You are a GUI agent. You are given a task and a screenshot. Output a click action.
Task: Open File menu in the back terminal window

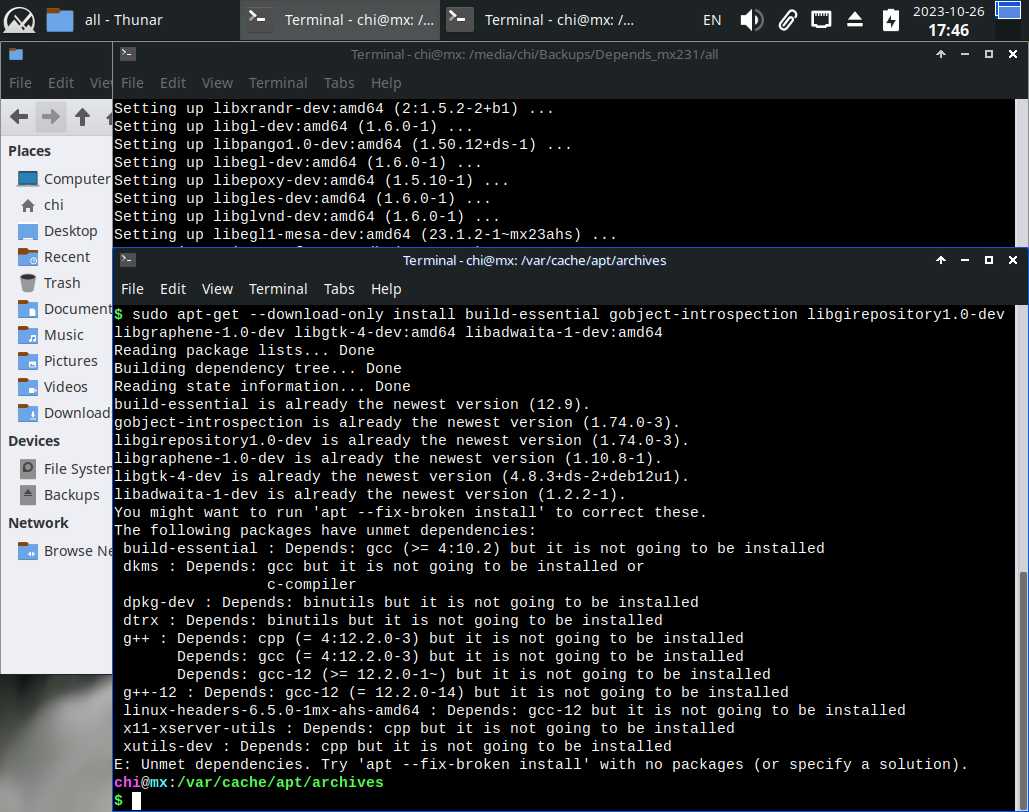(x=132, y=83)
